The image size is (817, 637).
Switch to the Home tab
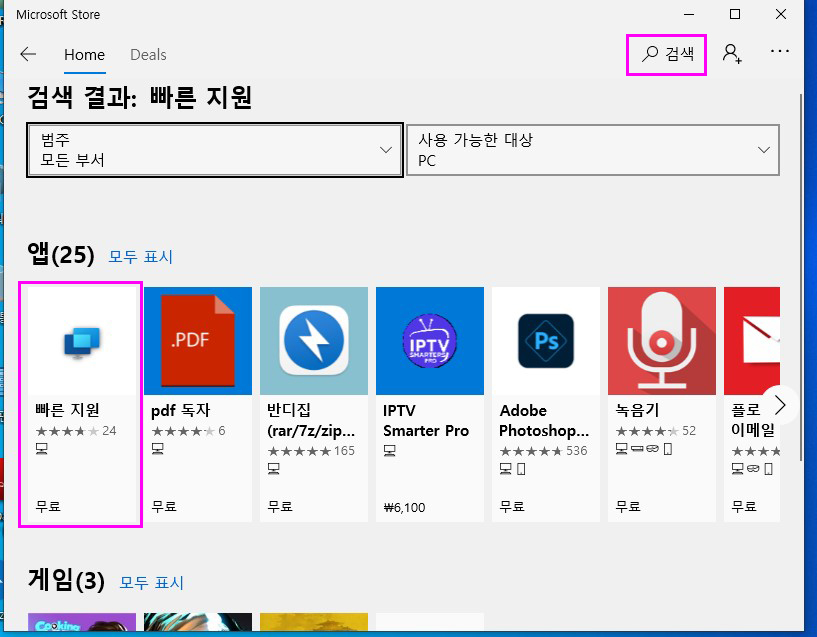[84, 55]
